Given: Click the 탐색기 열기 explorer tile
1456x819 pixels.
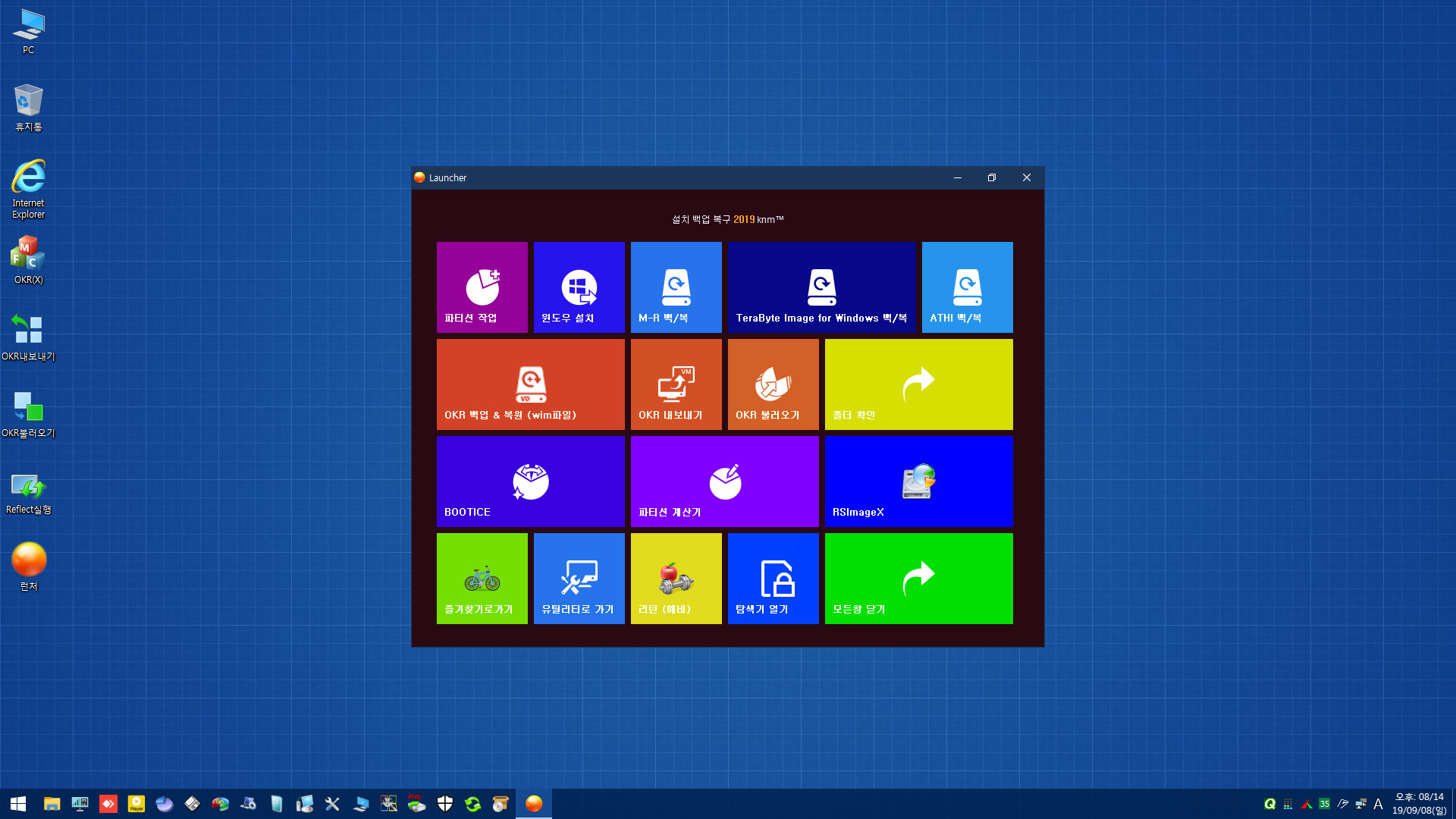Looking at the screenshot, I should 773,579.
